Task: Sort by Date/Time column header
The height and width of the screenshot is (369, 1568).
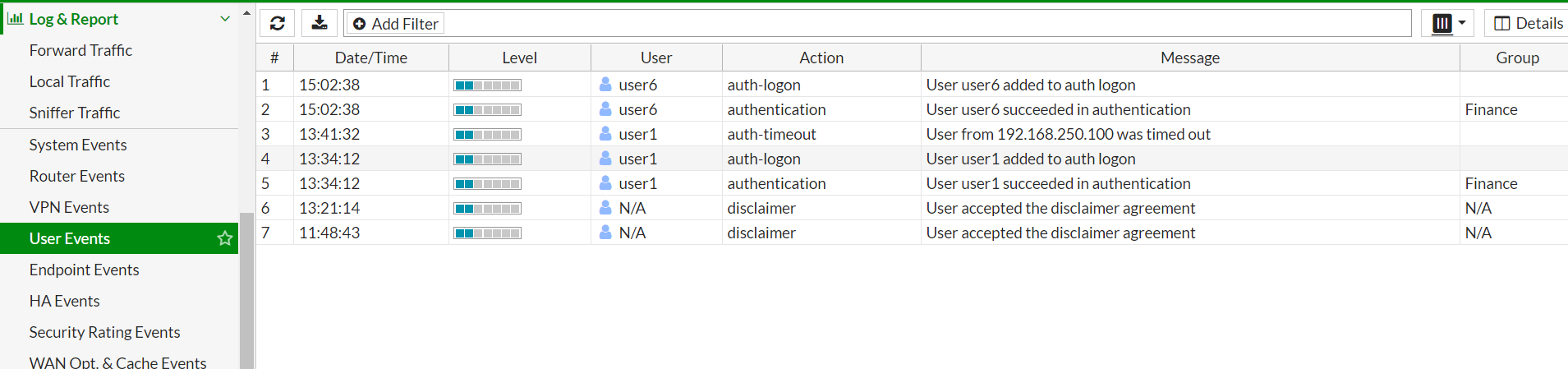Action: [x=371, y=58]
